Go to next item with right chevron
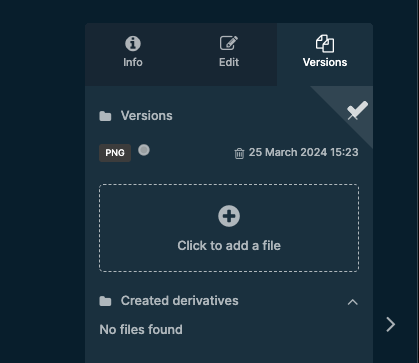 [x=391, y=324]
